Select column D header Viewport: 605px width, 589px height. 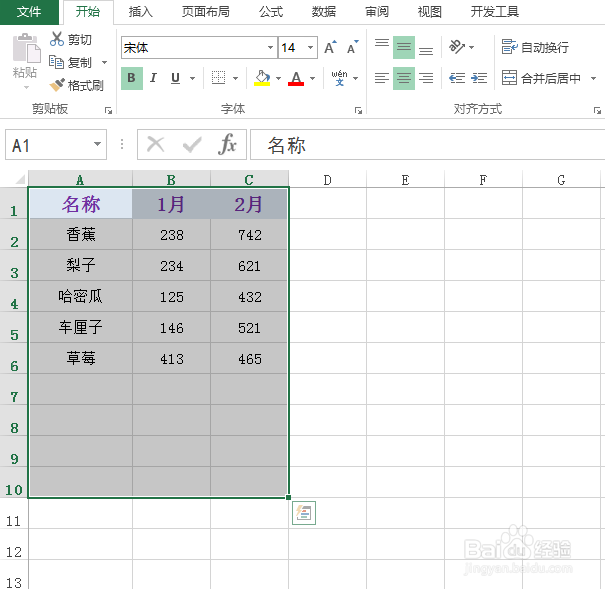328,179
